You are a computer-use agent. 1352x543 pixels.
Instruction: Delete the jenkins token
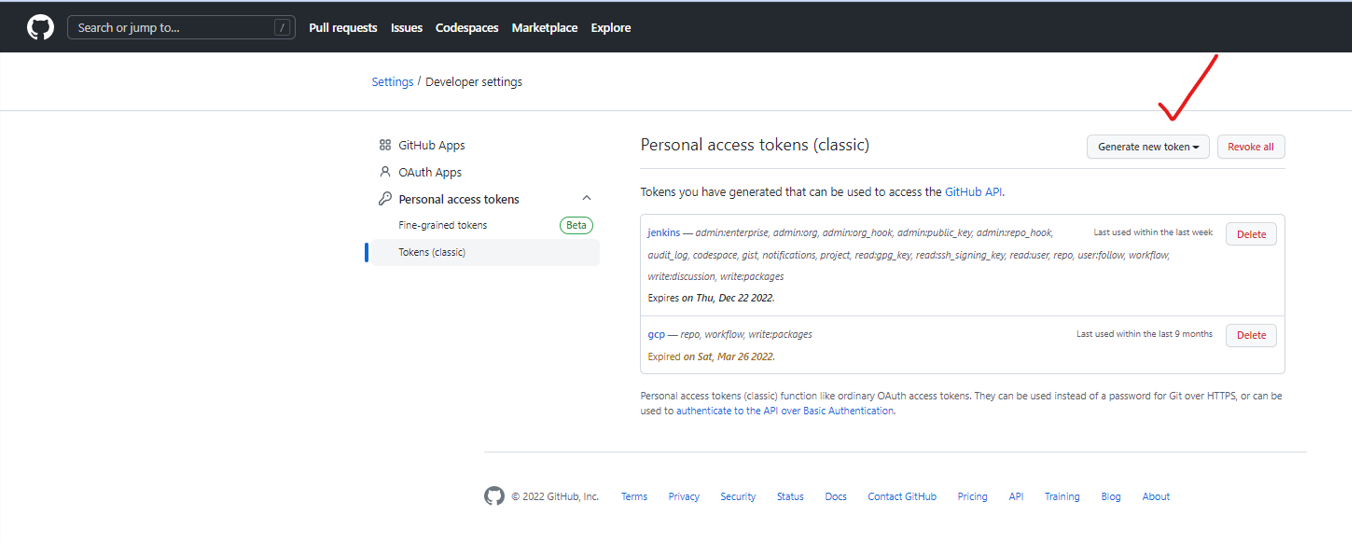tap(1251, 234)
